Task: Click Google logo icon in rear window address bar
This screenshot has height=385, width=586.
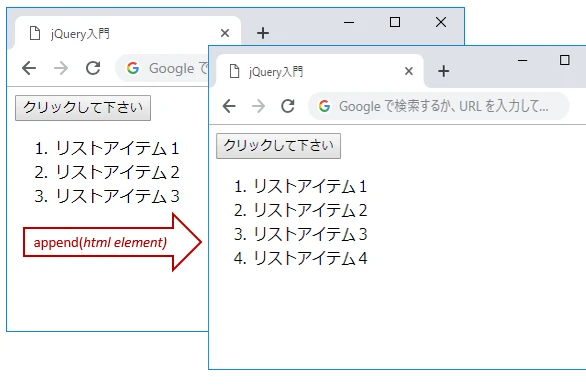Action: 133,68
